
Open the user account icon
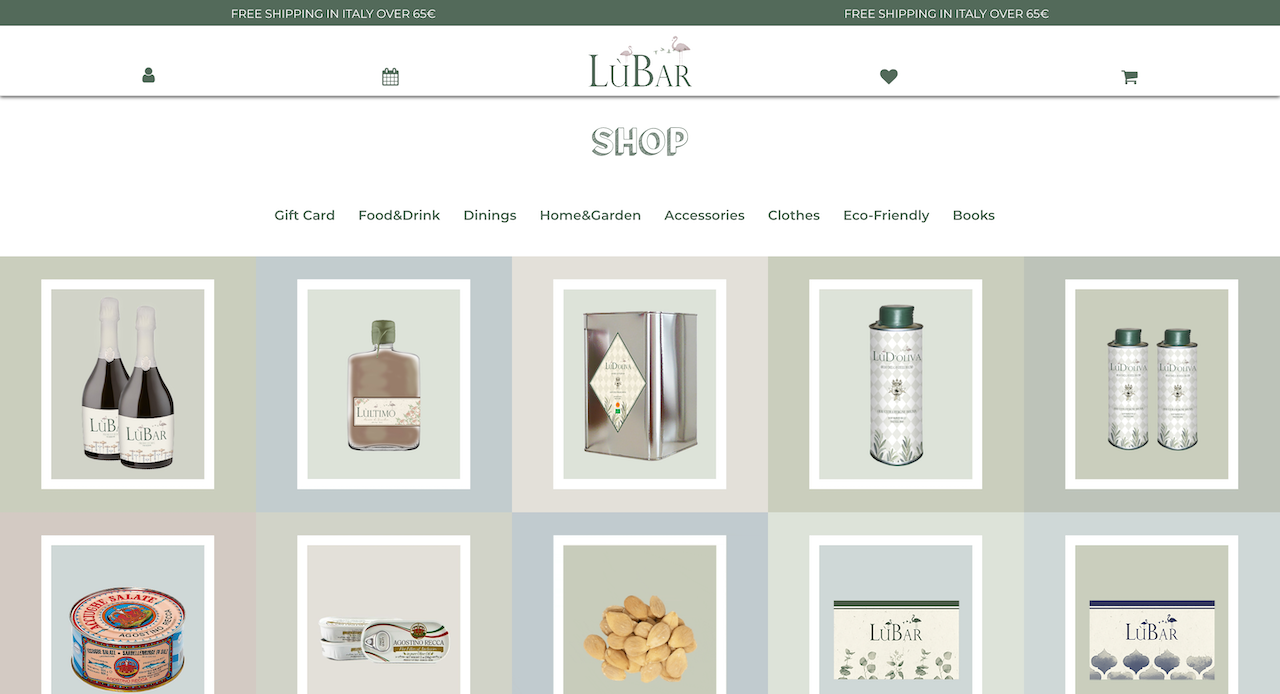148,75
